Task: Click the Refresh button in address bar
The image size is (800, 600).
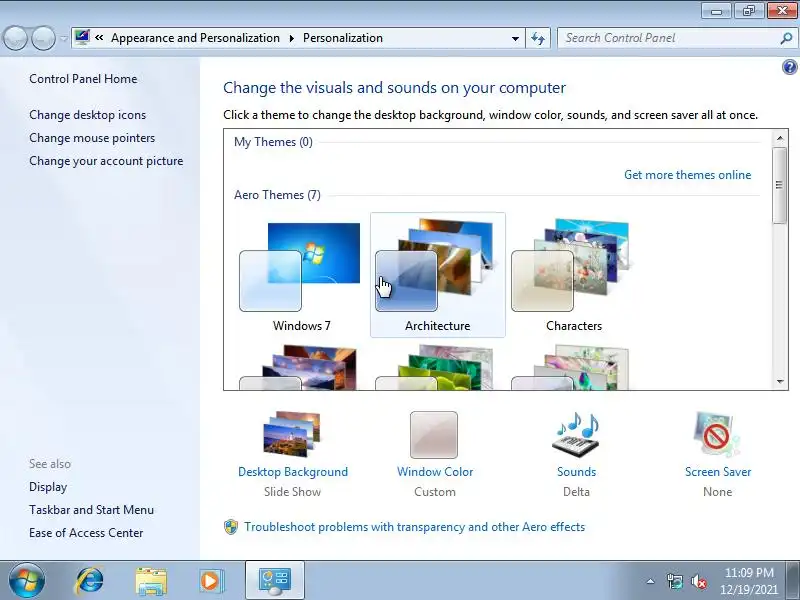Action: (538, 38)
